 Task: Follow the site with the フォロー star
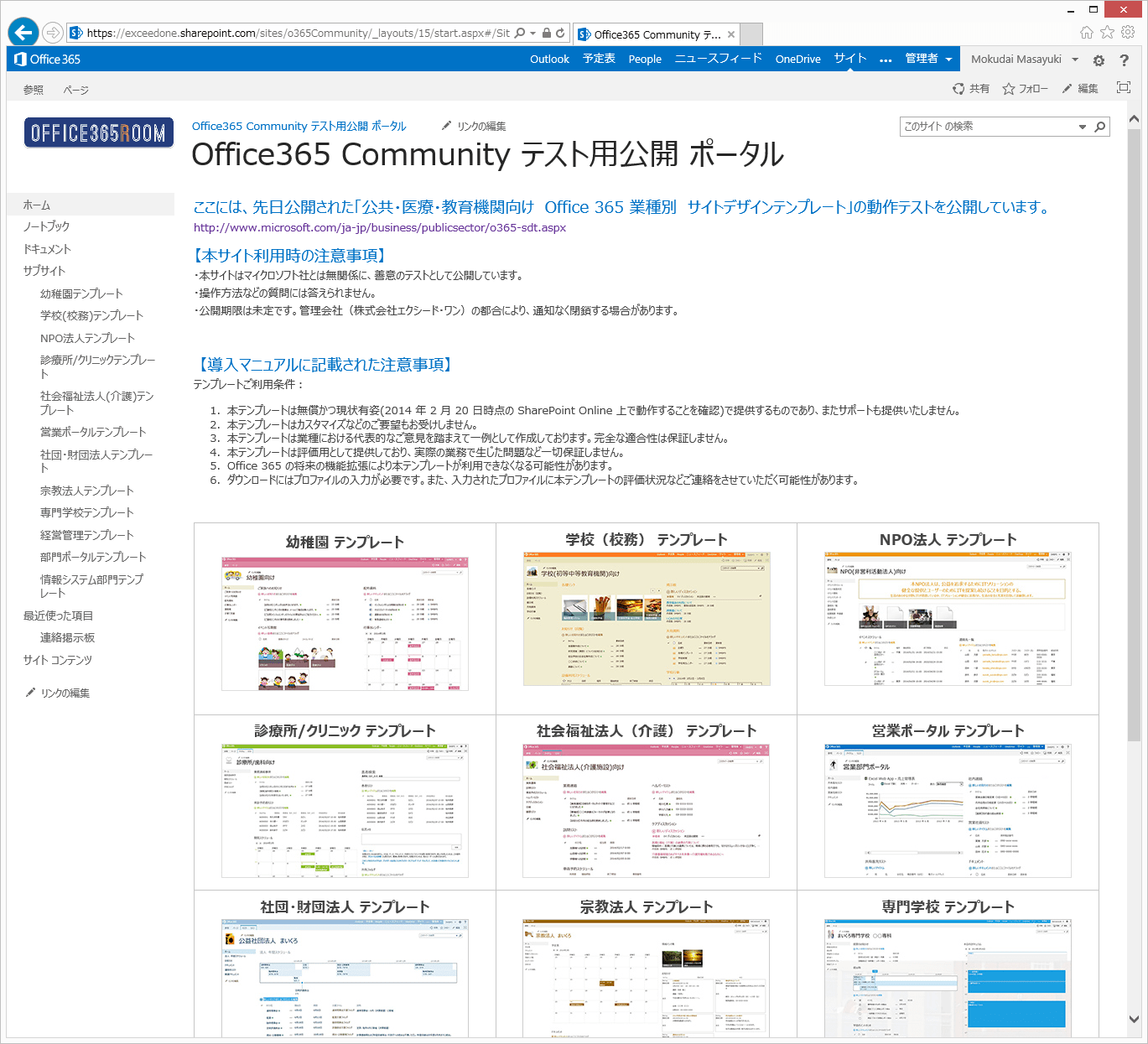coord(1025,89)
